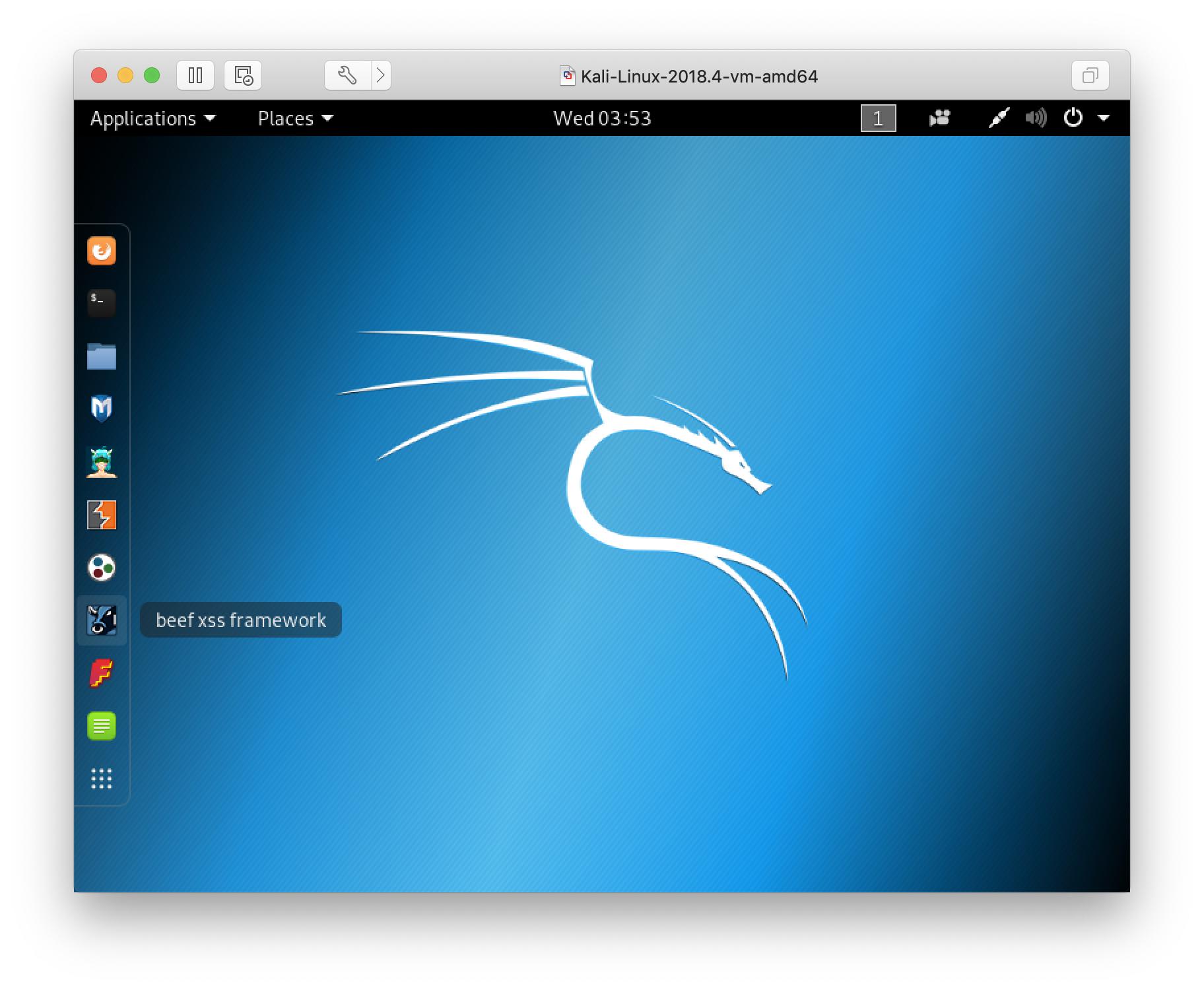
Task: Click the beef xss framework tooltip label
Action: tap(241, 620)
